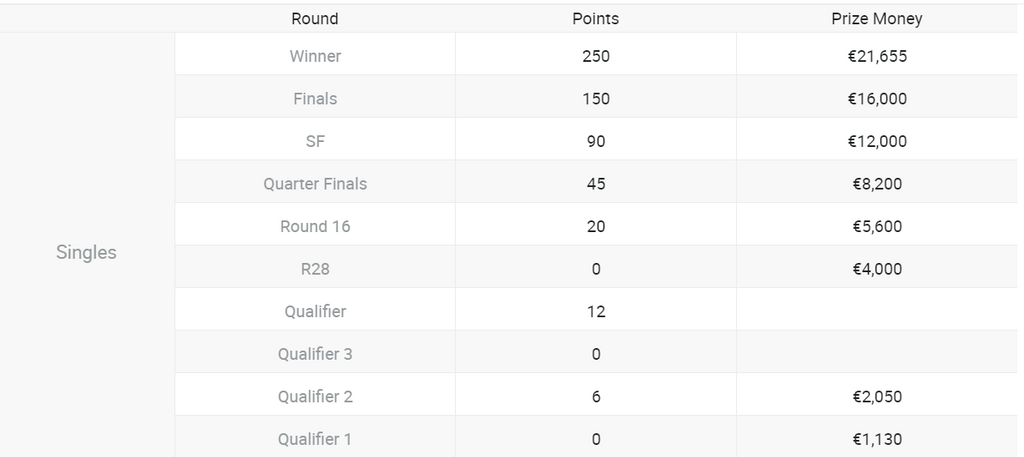
Task: Select the R28 round cell
Action: click(x=315, y=269)
